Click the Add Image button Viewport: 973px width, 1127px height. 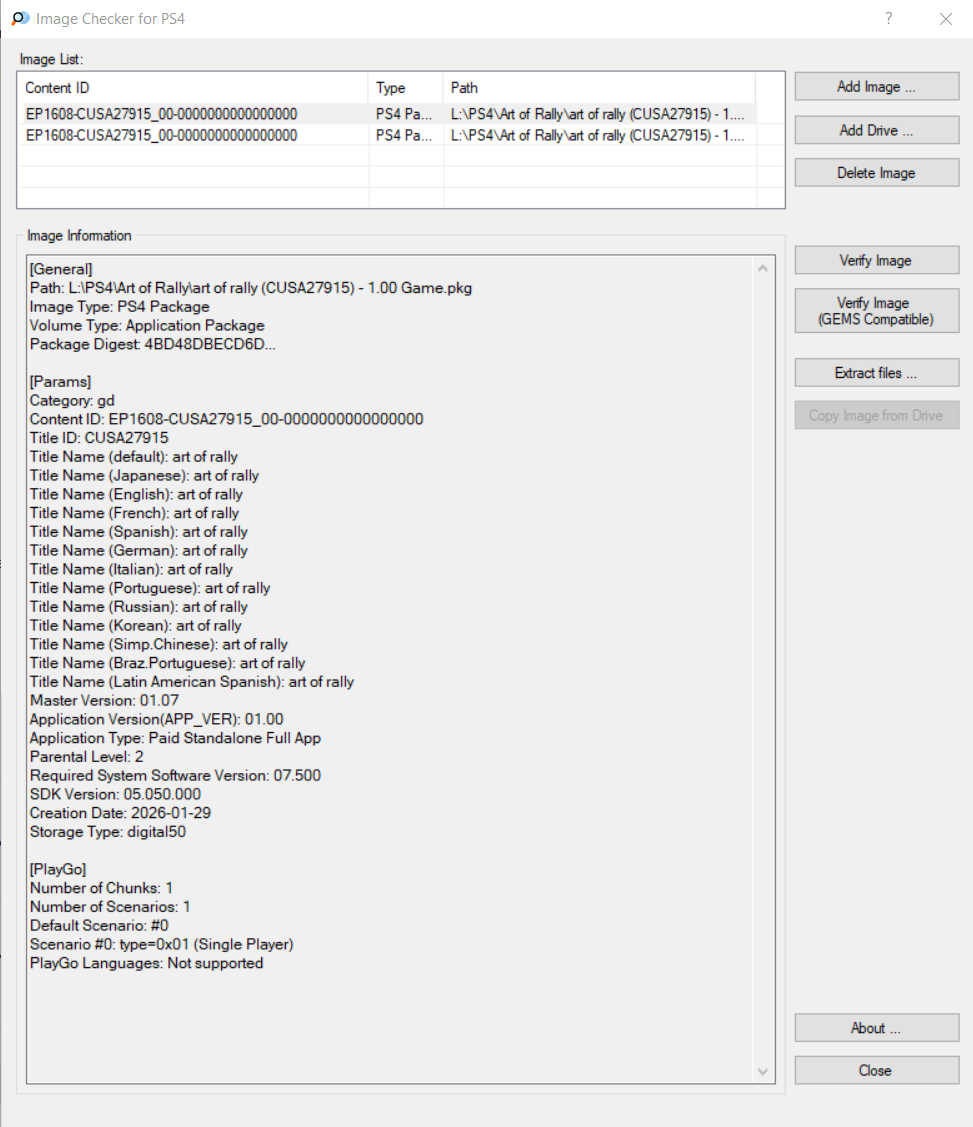tap(876, 87)
